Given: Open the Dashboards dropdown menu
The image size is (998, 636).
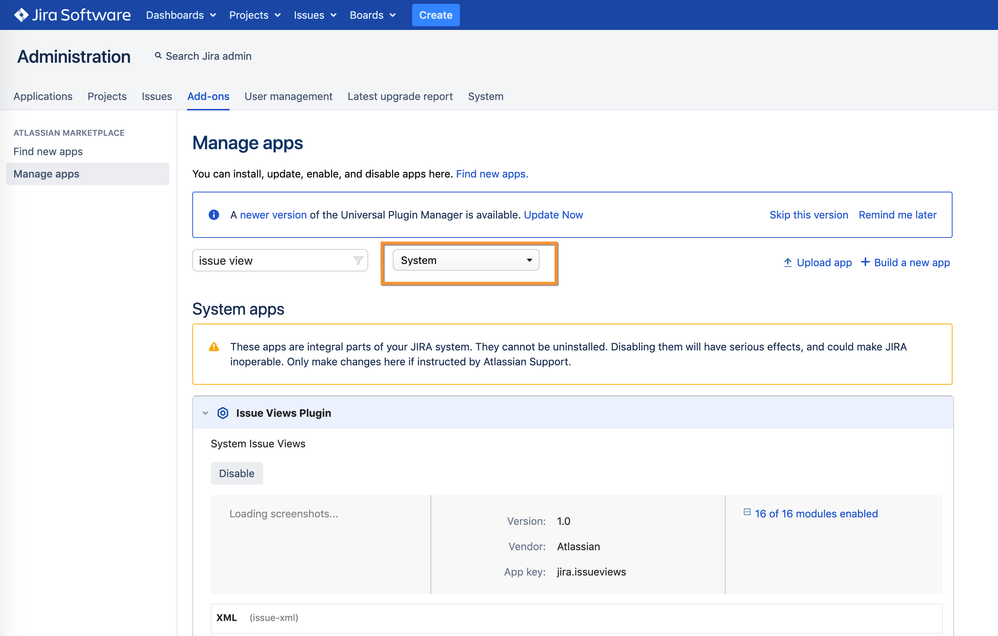Looking at the screenshot, I should (x=181, y=15).
